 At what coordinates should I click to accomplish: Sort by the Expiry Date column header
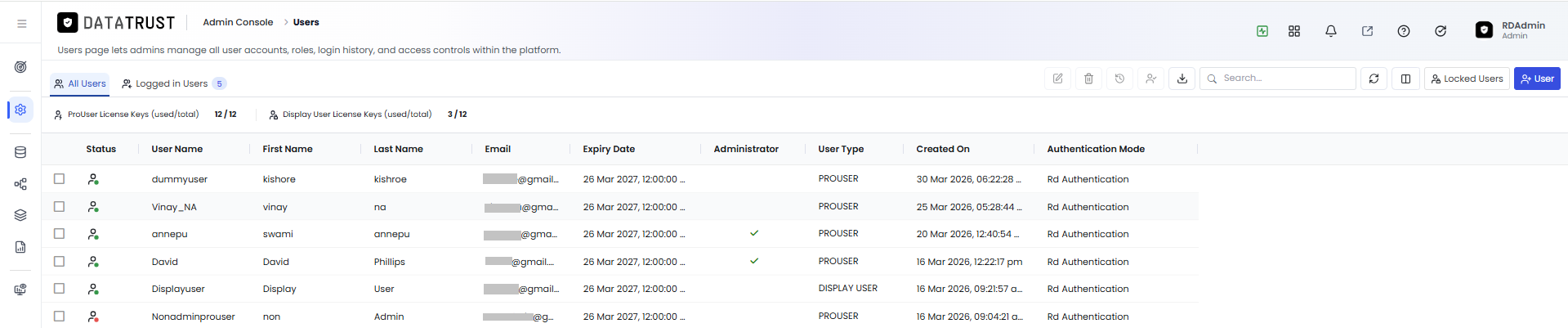(609, 149)
